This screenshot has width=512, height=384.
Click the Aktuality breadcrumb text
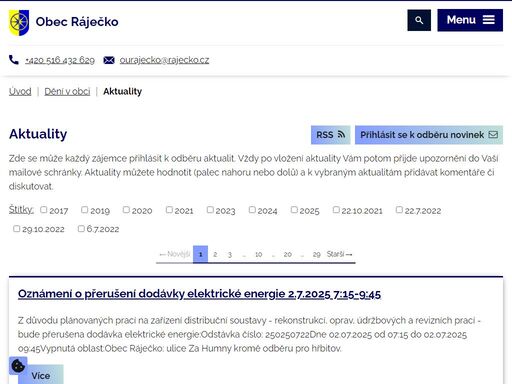[x=123, y=91]
